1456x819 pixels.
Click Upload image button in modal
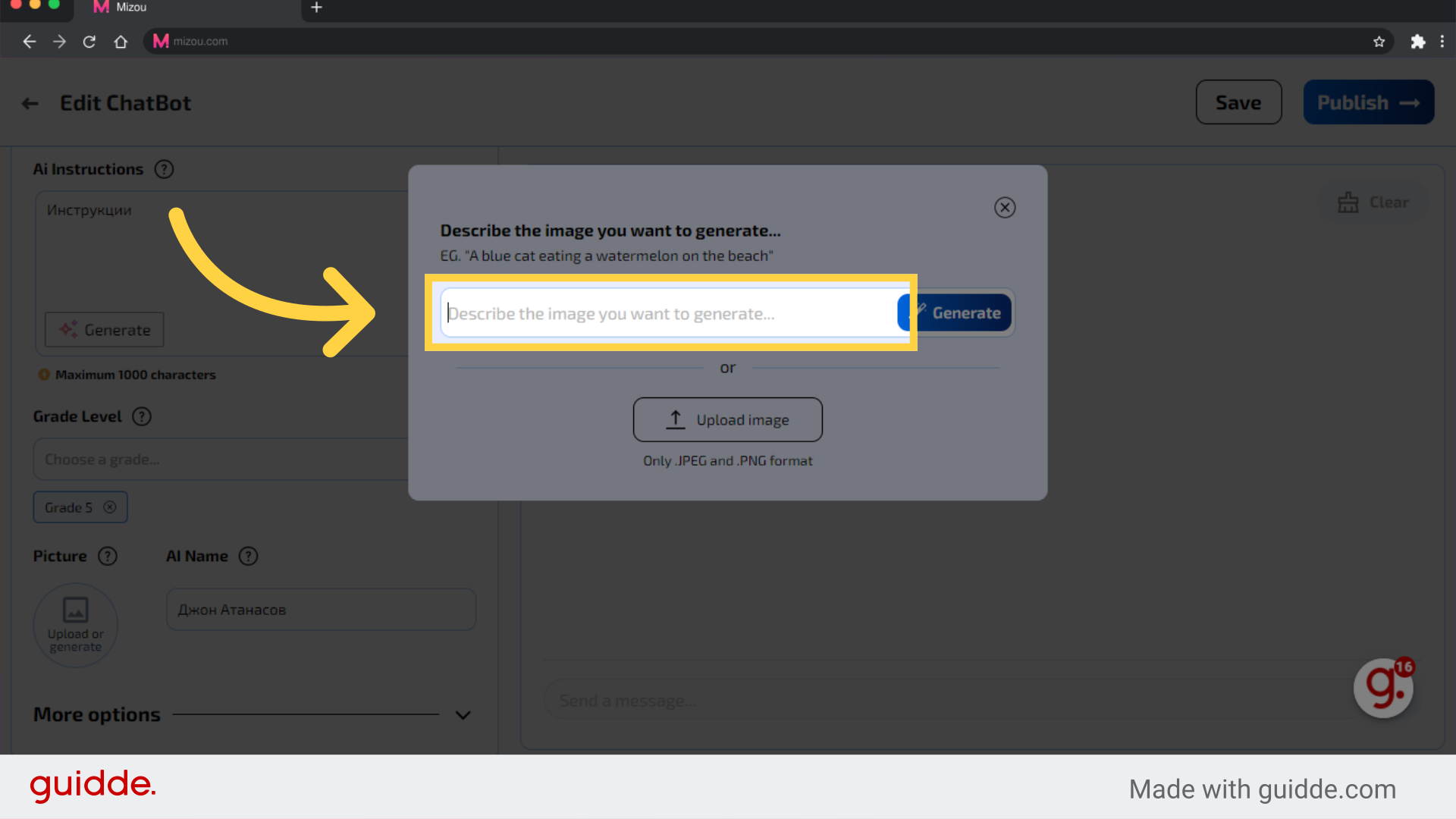click(x=728, y=419)
